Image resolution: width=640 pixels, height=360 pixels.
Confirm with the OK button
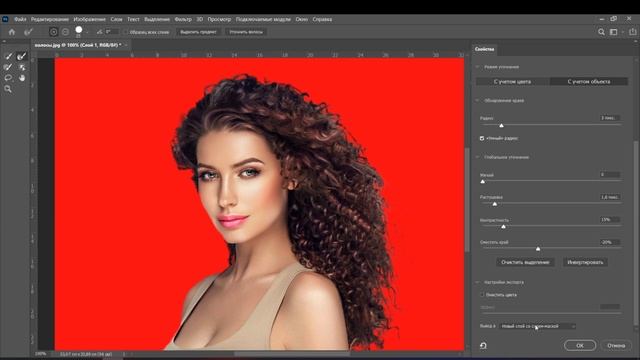click(580, 346)
